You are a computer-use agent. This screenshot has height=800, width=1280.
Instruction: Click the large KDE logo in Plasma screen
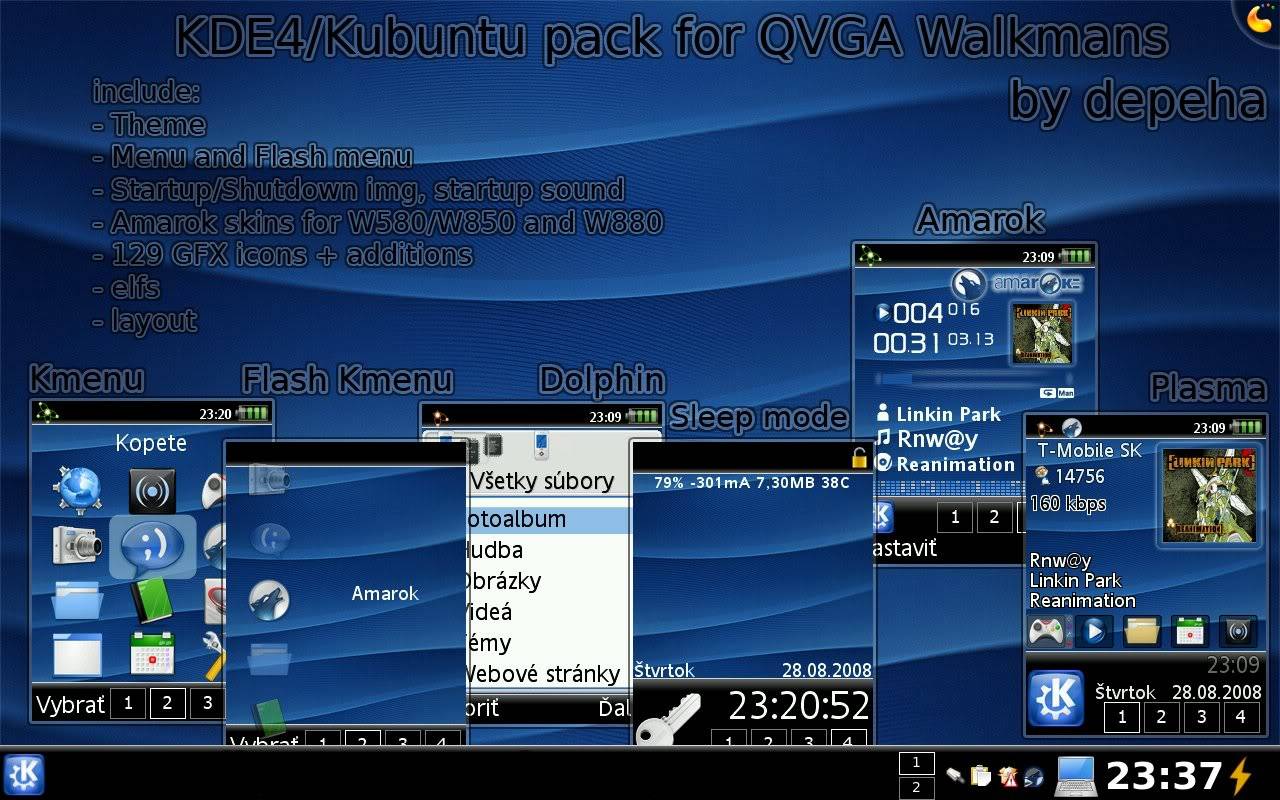(x=1056, y=698)
